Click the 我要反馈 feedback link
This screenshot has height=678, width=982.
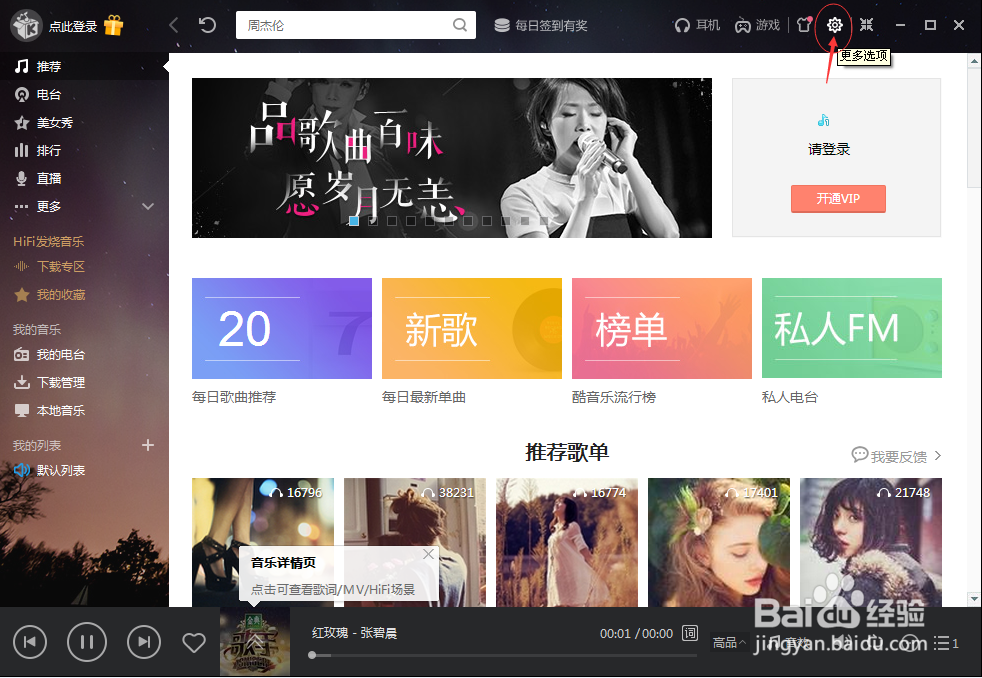pyautogui.click(x=898, y=456)
